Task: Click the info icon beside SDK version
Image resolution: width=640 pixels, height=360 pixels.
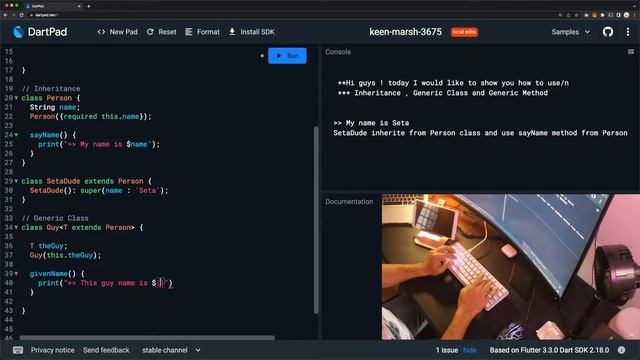Action: pyautogui.click(x=621, y=350)
